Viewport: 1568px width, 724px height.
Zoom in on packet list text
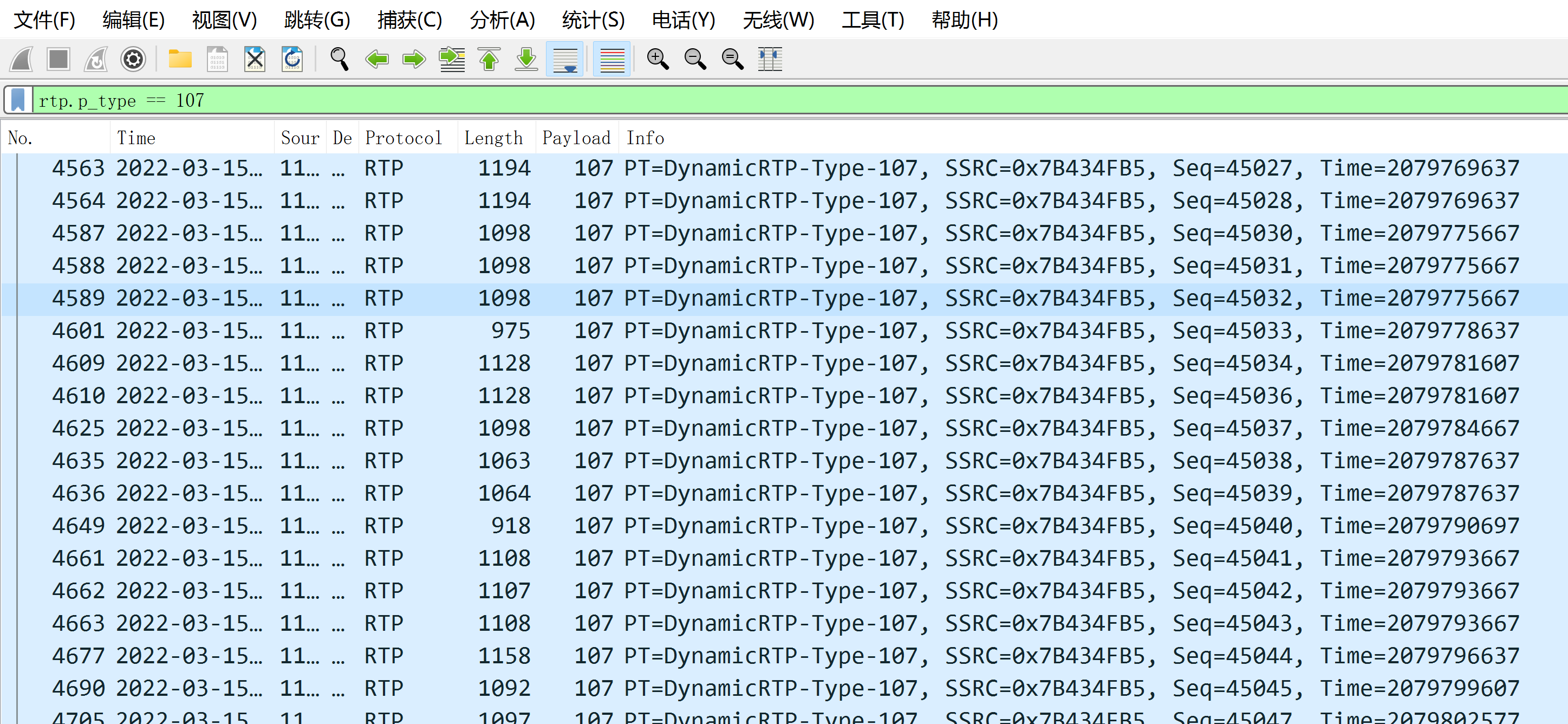click(x=657, y=59)
